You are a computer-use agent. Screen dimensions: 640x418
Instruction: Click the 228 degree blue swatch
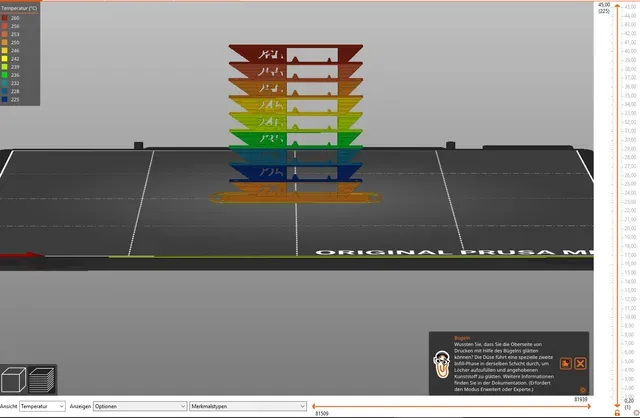(4, 91)
